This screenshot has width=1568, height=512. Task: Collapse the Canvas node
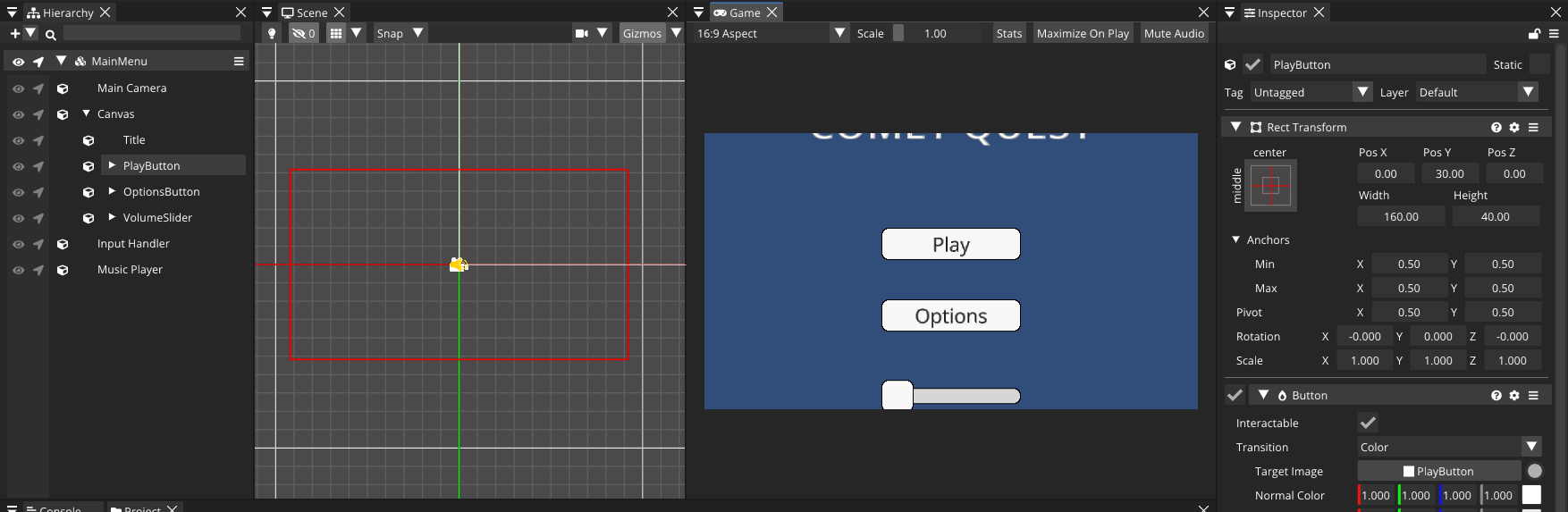coord(87,113)
